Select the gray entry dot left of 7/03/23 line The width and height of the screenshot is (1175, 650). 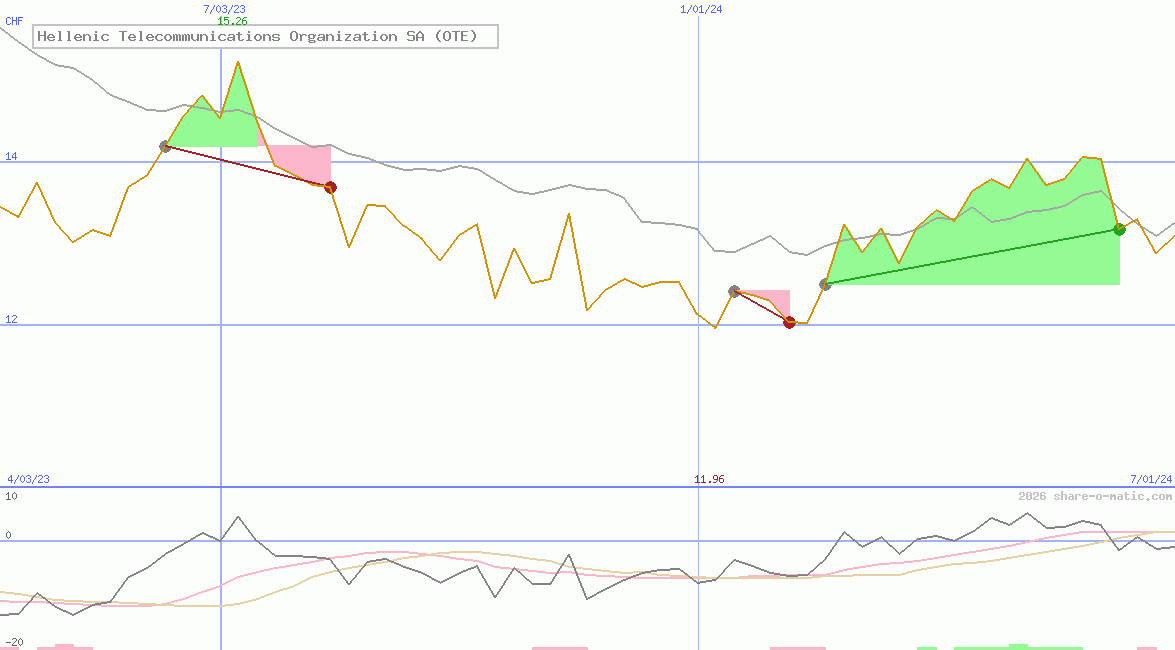pyautogui.click(x=165, y=146)
